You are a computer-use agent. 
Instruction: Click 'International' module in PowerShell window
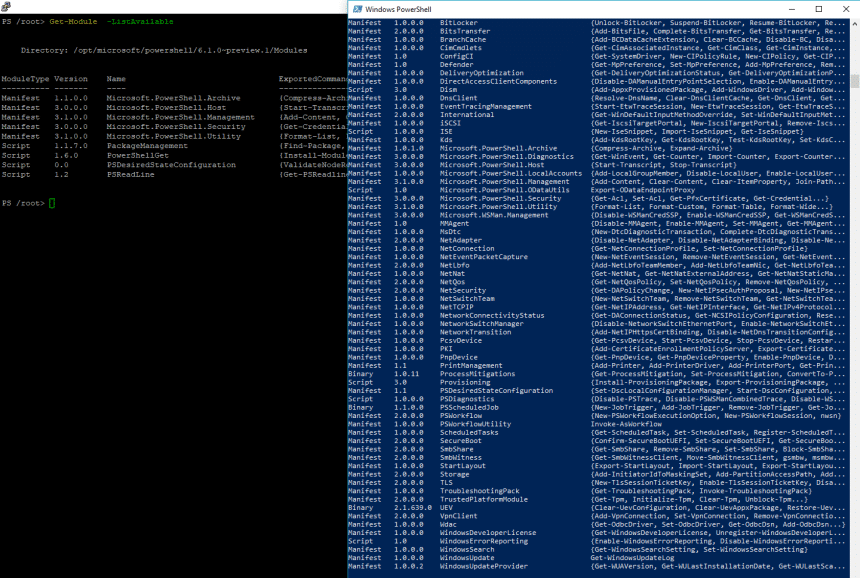click(x=467, y=115)
